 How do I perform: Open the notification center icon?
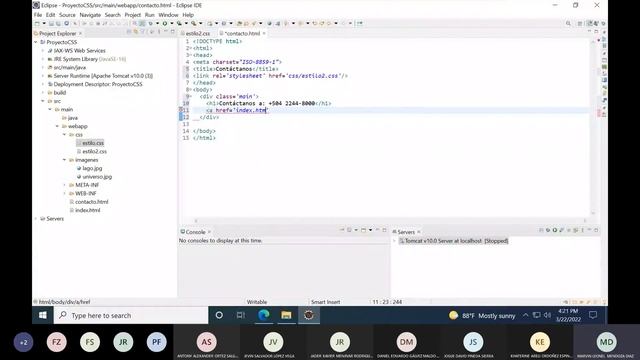tap(593, 315)
